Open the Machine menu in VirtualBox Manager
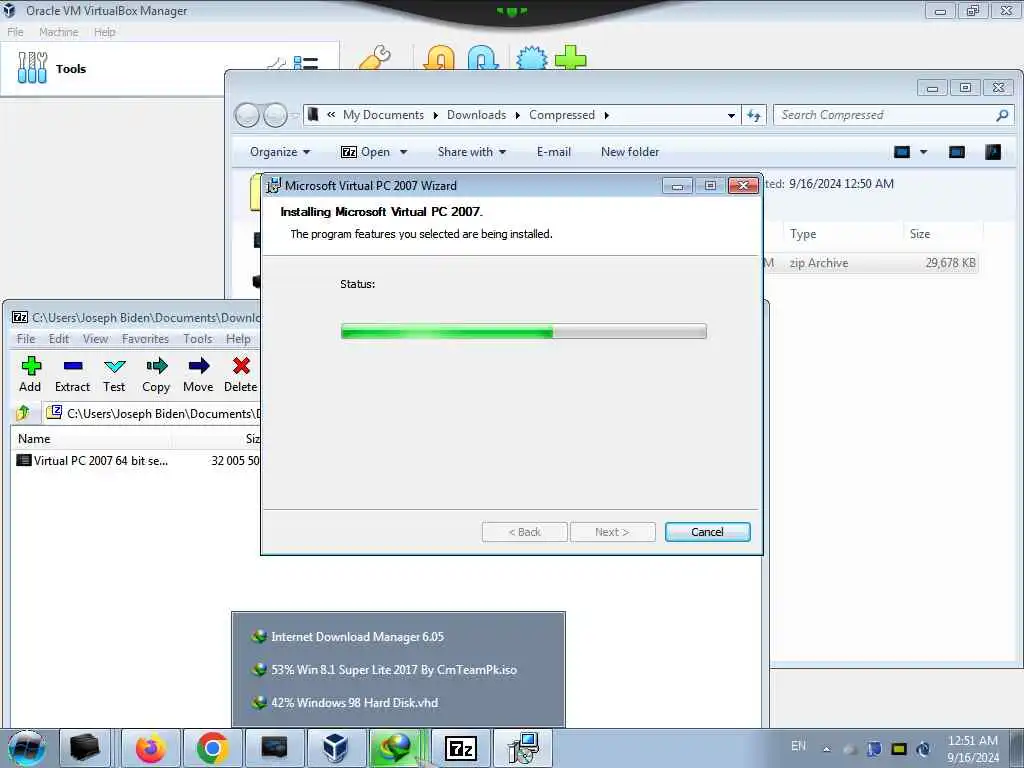 (58, 32)
